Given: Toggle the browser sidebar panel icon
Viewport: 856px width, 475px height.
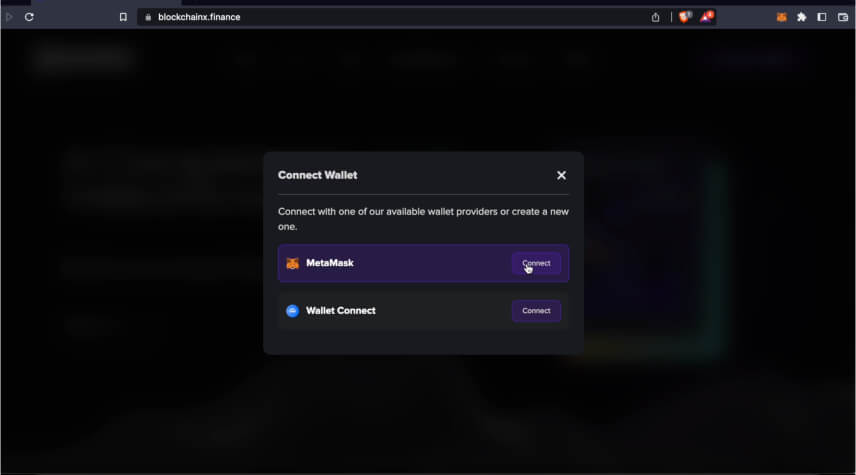Looking at the screenshot, I should 822,17.
